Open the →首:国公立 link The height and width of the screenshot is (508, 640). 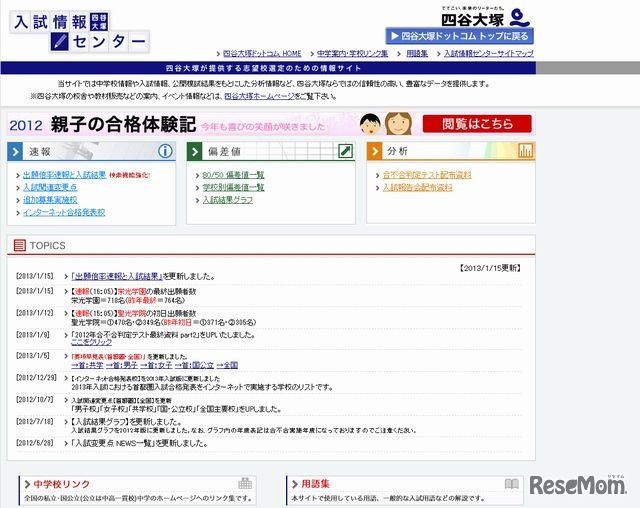click(x=195, y=365)
